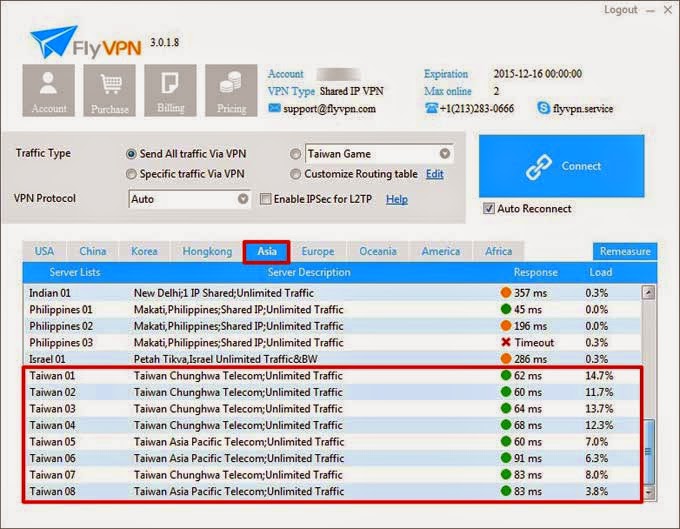This screenshot has width=680, height=529.
Task: Open the Account icon button
Action: point(49,91)
